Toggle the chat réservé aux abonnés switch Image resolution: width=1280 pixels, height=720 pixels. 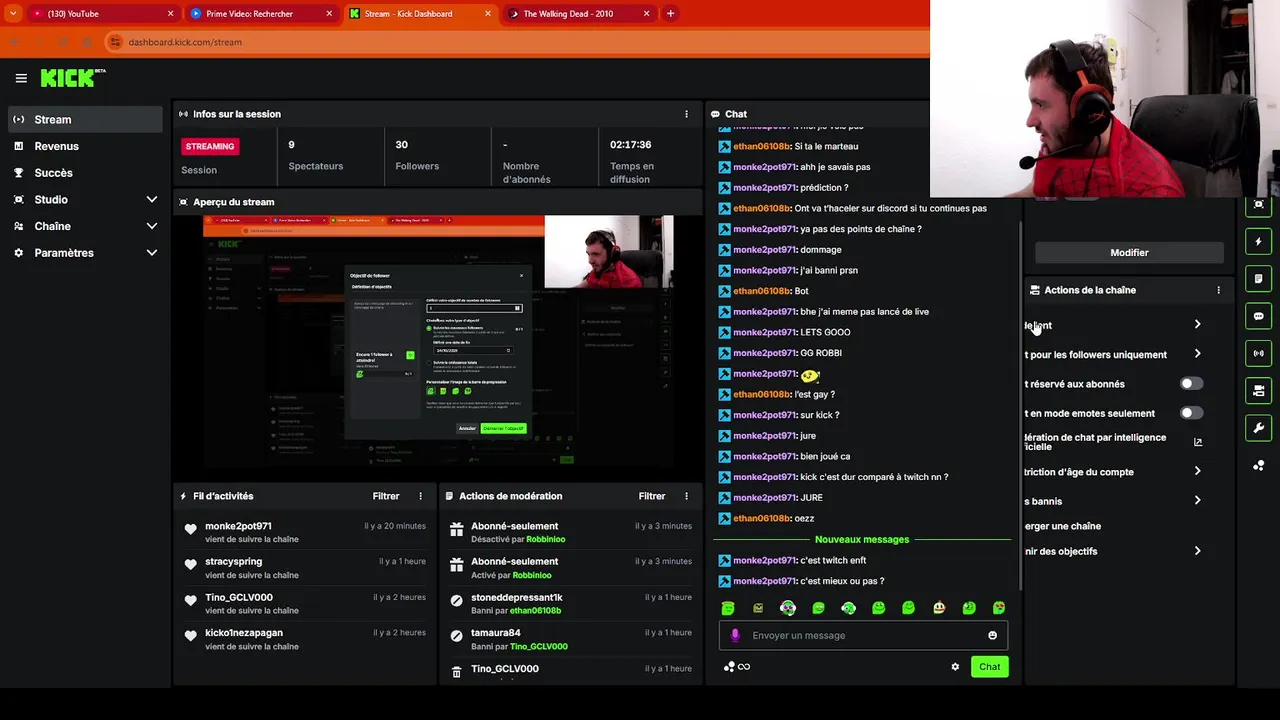tap(1189, 384)
